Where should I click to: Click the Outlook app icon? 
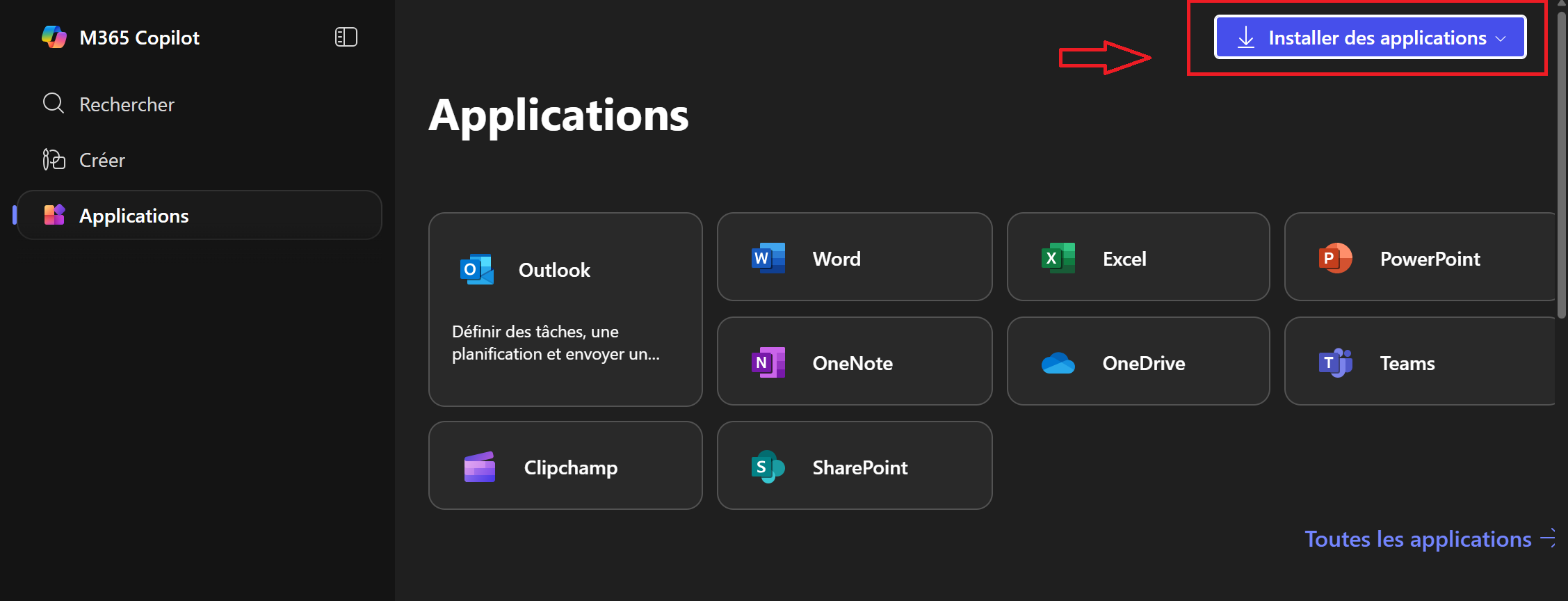[x=477, y=270]
